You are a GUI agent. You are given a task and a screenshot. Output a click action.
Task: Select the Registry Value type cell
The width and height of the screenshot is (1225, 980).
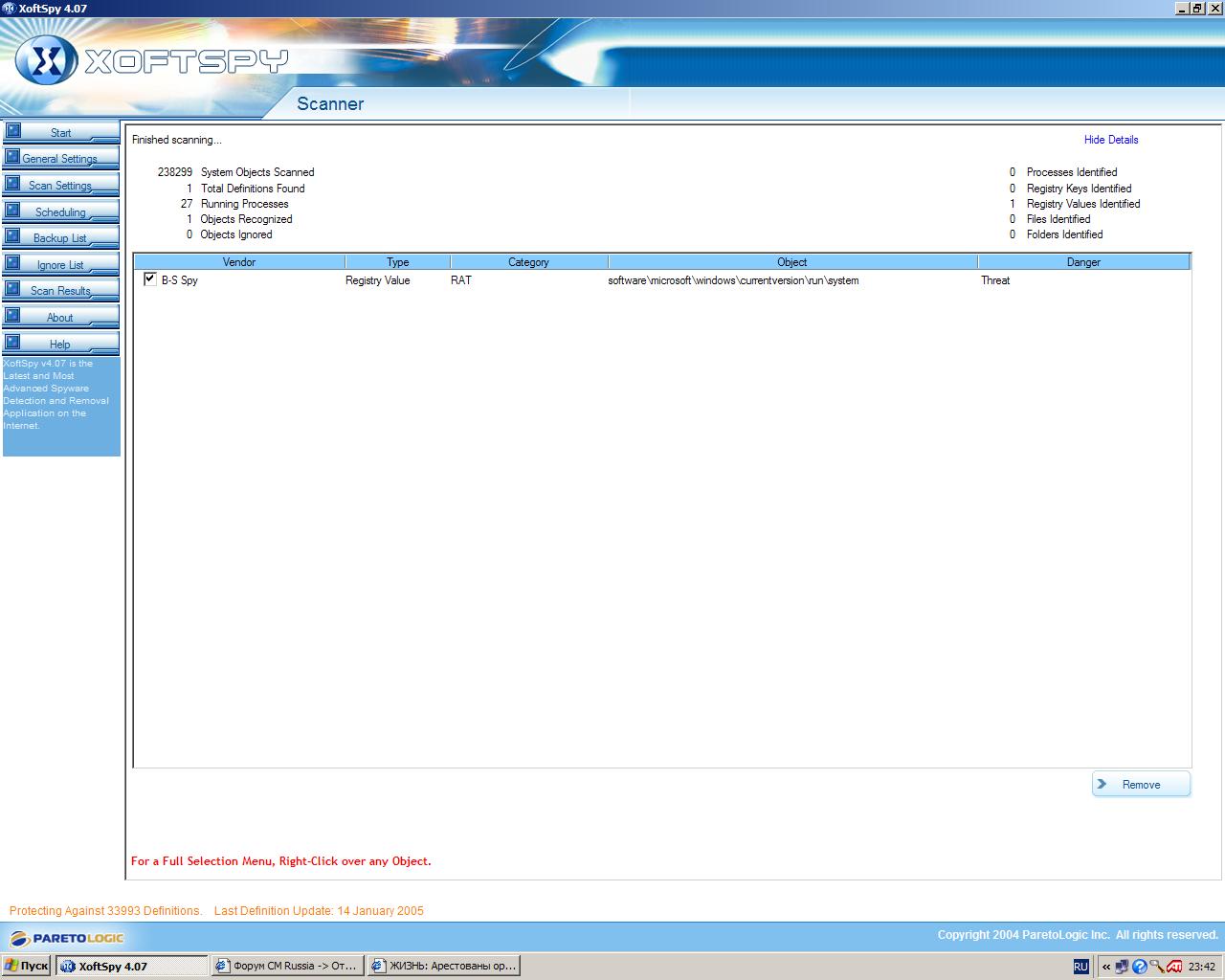coord(378,280)
